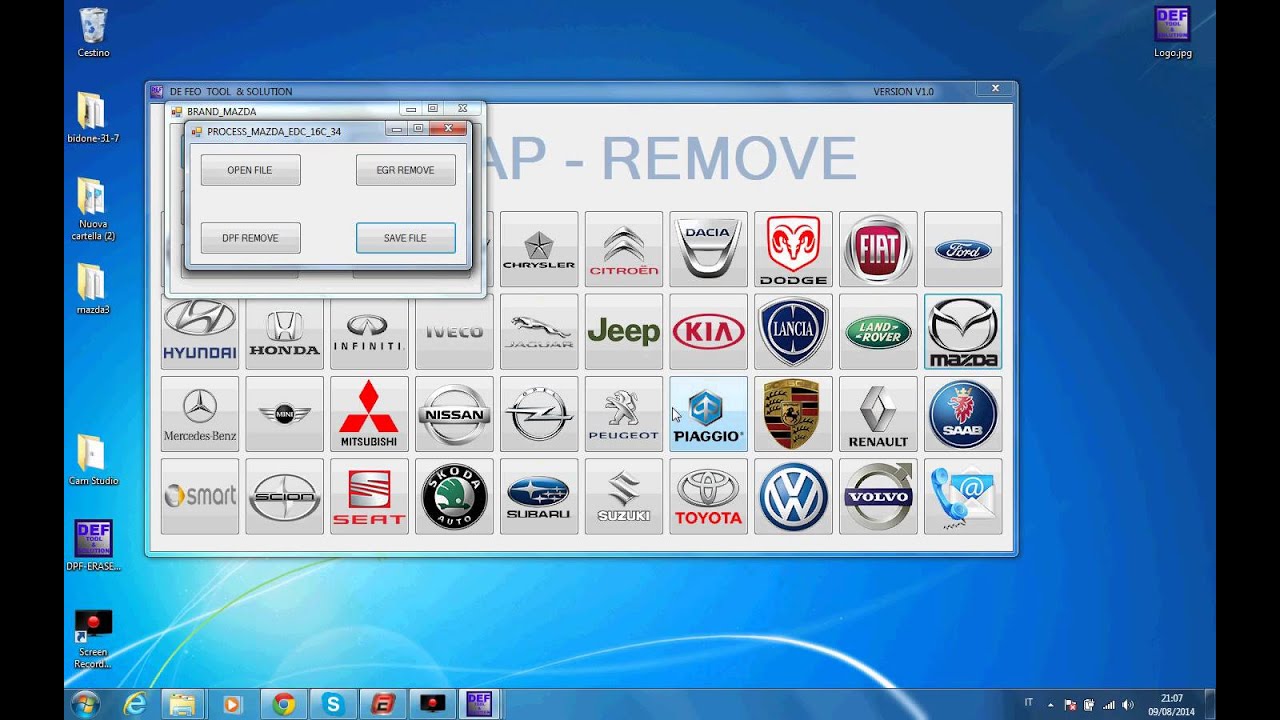Image resolution: width=1280 pixels, height=720 pixels.
Task: Select the Volkswagen logo
Action: (793, 496)
